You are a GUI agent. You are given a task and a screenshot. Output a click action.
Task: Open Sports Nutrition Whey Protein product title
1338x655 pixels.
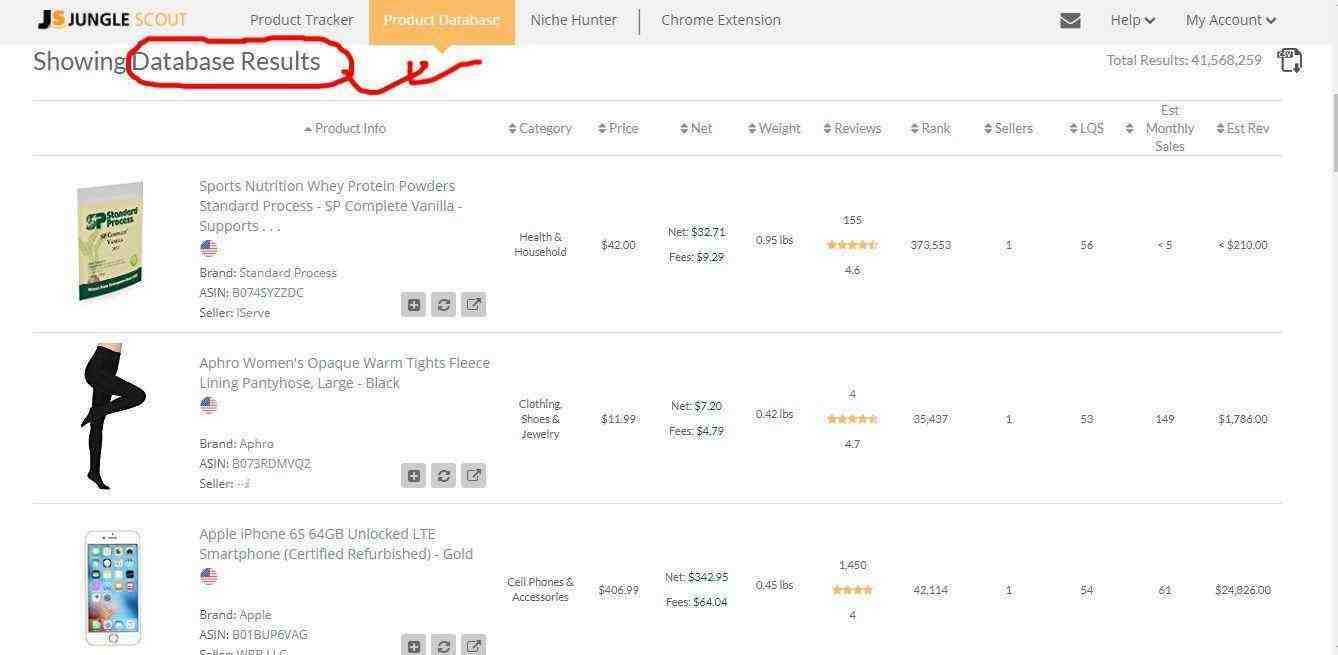click(330, 206)
